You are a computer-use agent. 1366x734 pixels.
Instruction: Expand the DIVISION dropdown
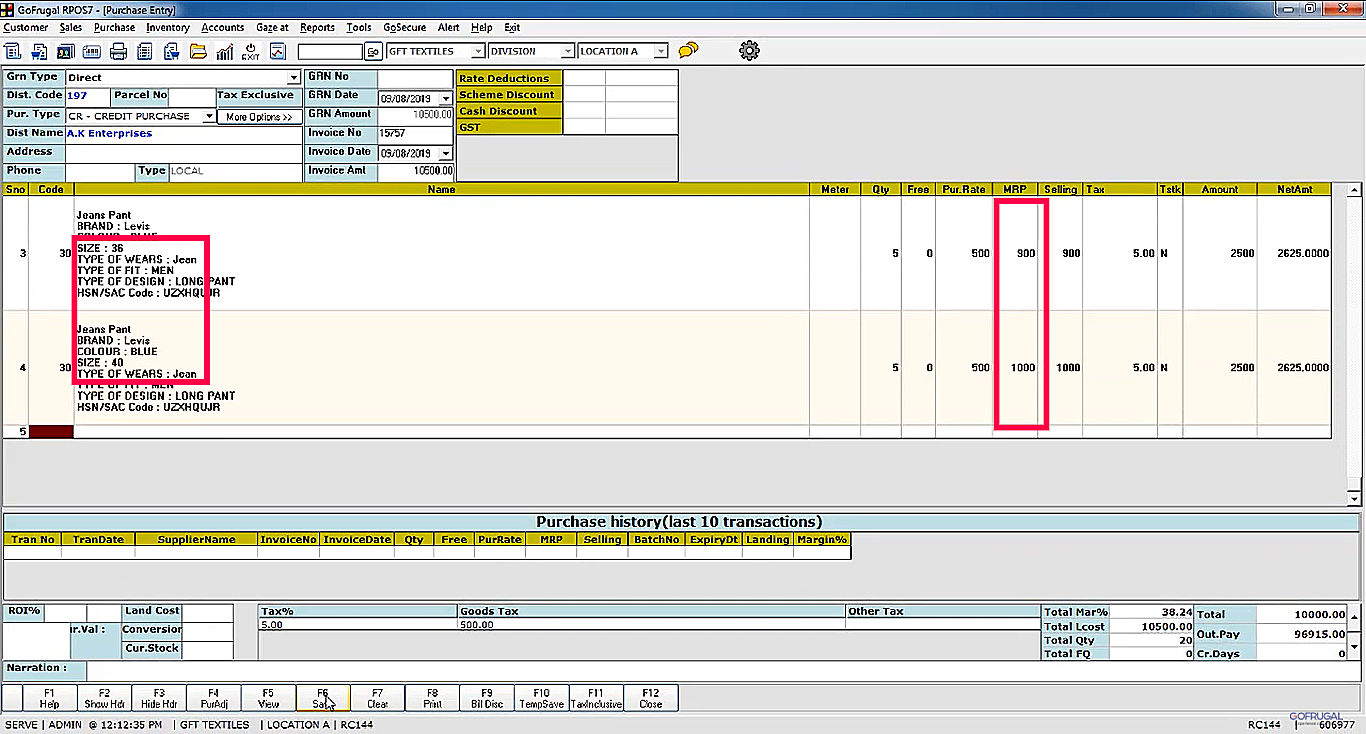[568, 51]
